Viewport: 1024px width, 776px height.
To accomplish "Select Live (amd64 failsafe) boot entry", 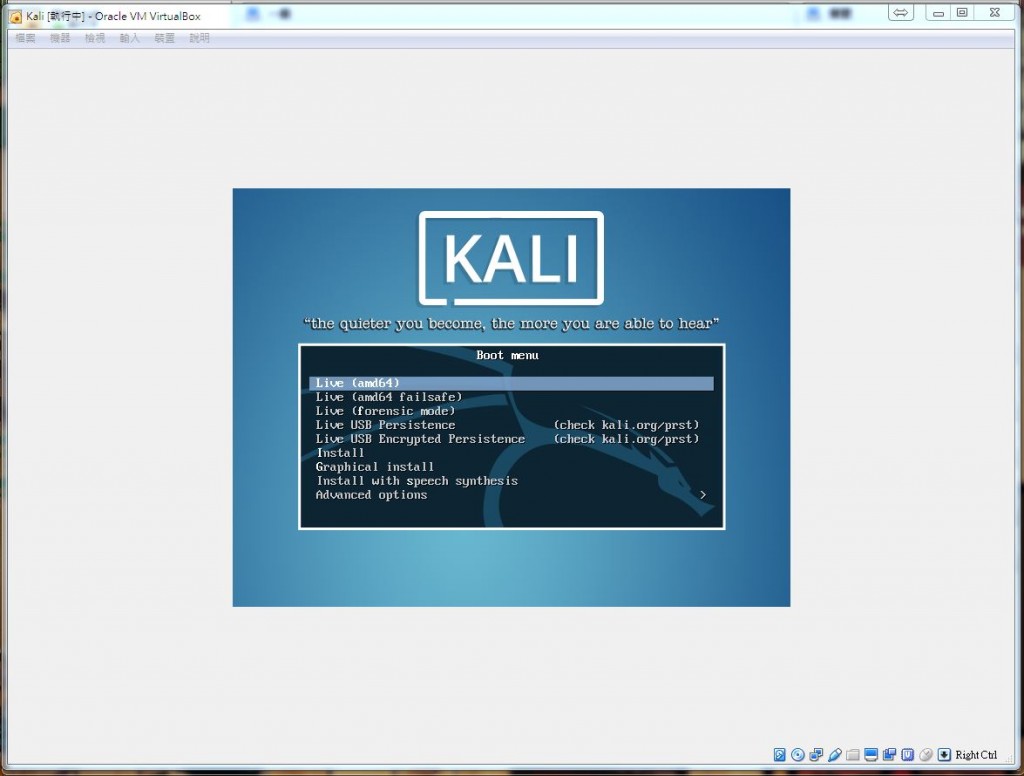I will [511, 397].
